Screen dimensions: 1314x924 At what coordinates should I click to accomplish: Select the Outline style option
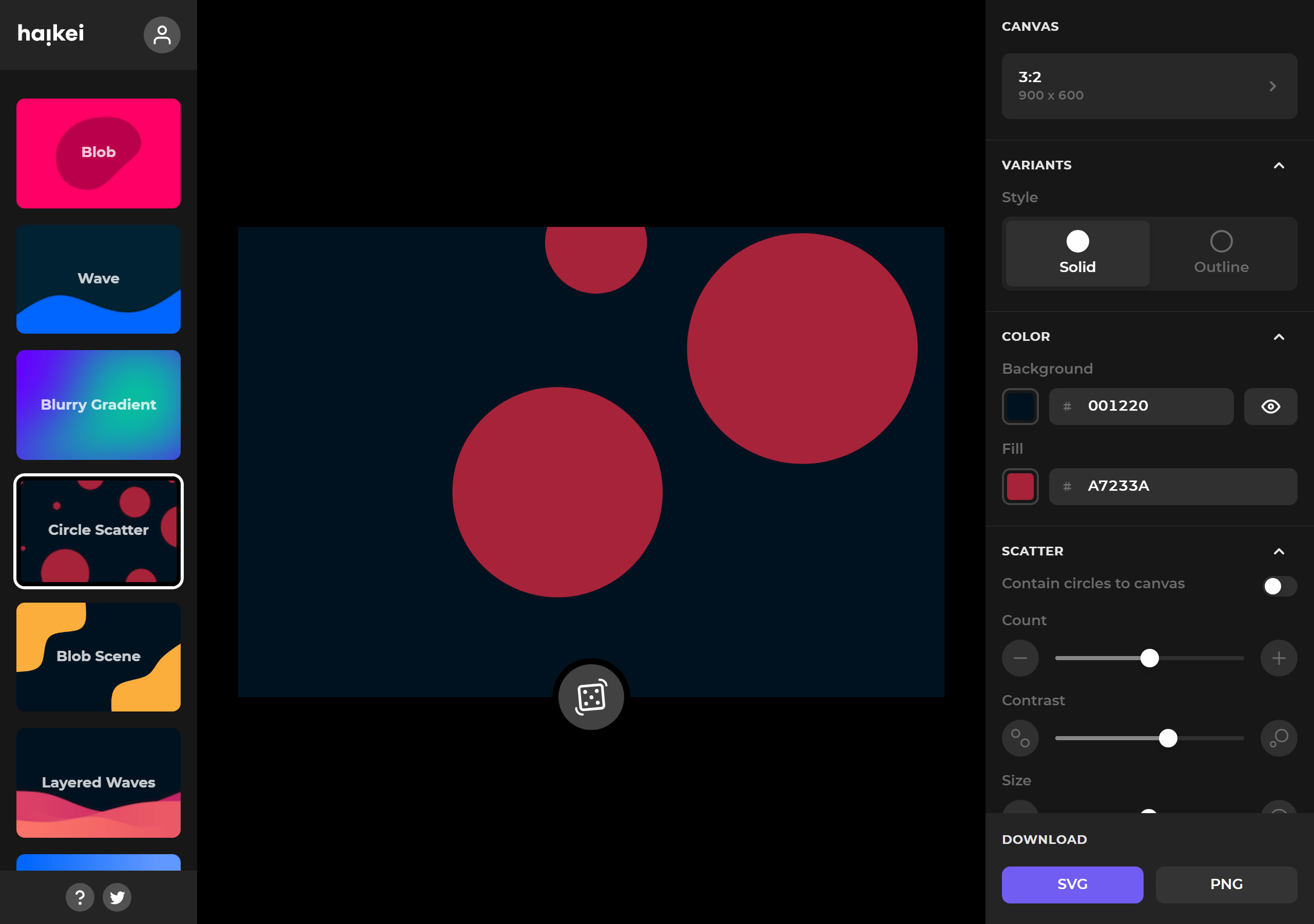(1221, 254)
